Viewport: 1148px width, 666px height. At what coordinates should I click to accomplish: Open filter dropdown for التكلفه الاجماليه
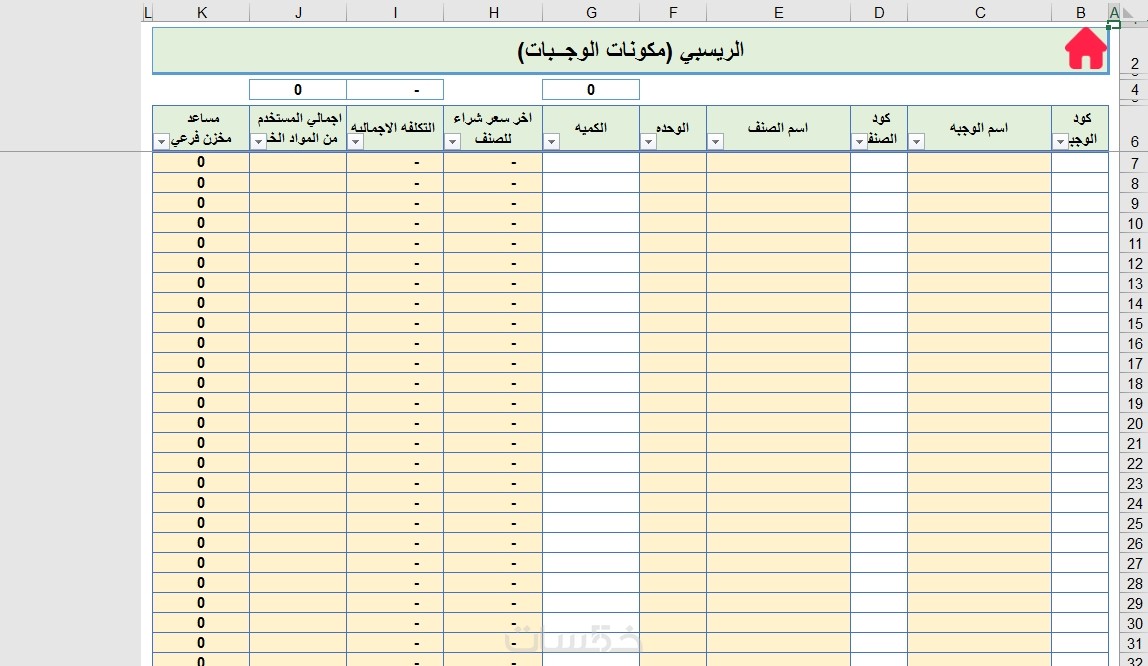(x=355, y=142)
